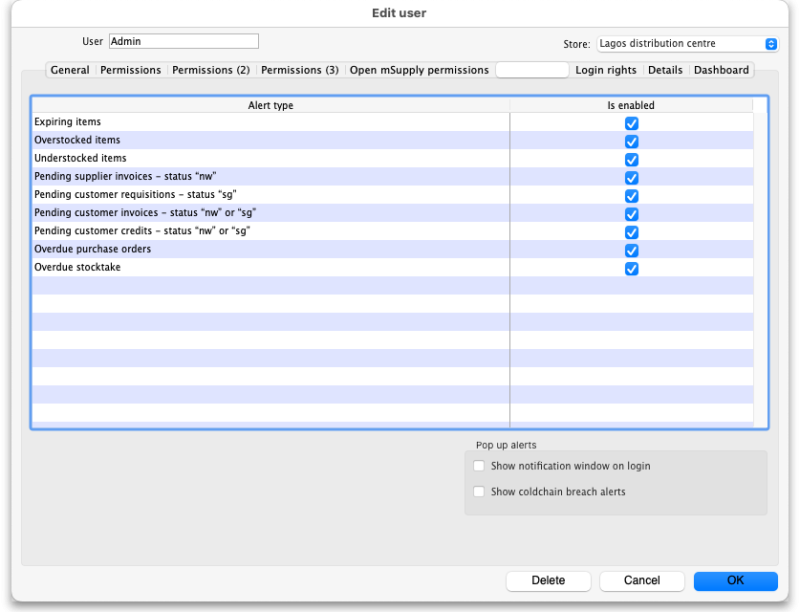This screenshot has width=800, height=612.
Task: Open the Login rights tab
Action: click(607, 70)
